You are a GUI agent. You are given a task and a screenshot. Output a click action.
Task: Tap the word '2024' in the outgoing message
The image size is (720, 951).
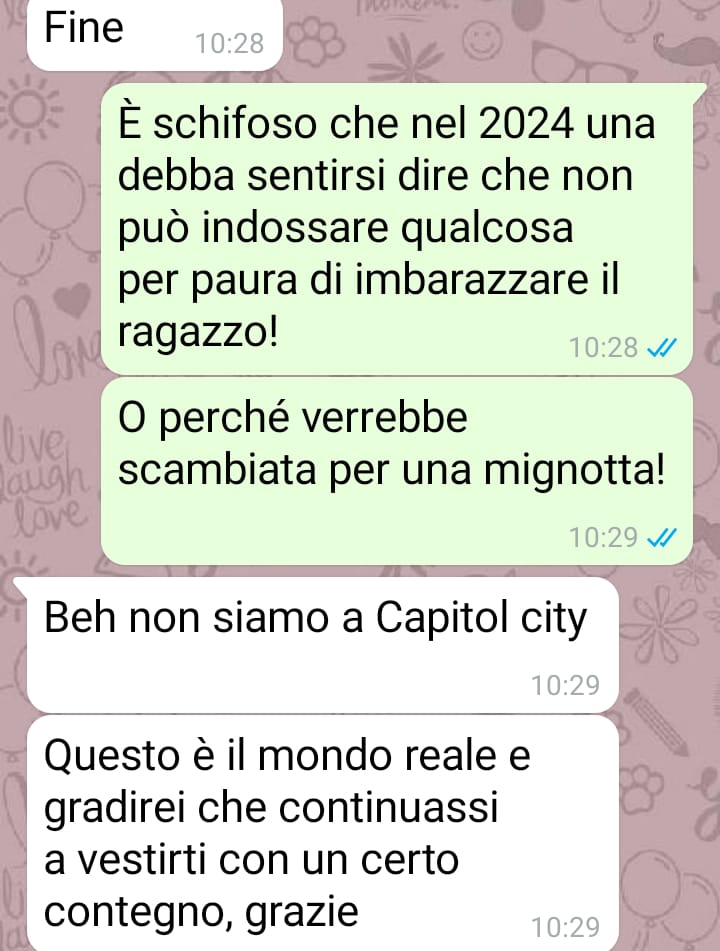(x=526, y=124)
